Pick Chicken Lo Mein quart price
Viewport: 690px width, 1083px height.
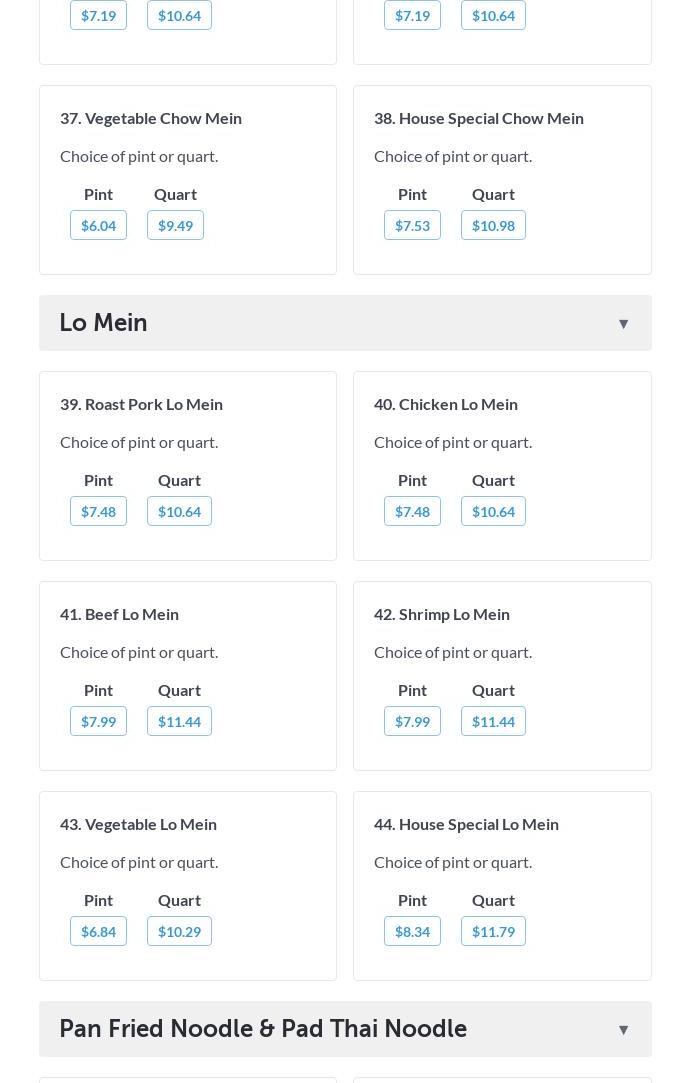click(x=493, y=511)
